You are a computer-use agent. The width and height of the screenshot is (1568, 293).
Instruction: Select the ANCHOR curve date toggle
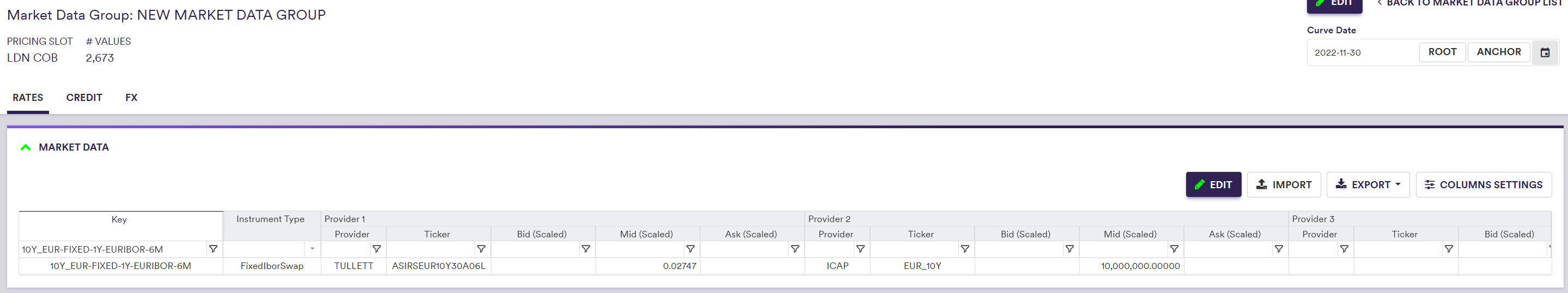tap(1498, 52)
